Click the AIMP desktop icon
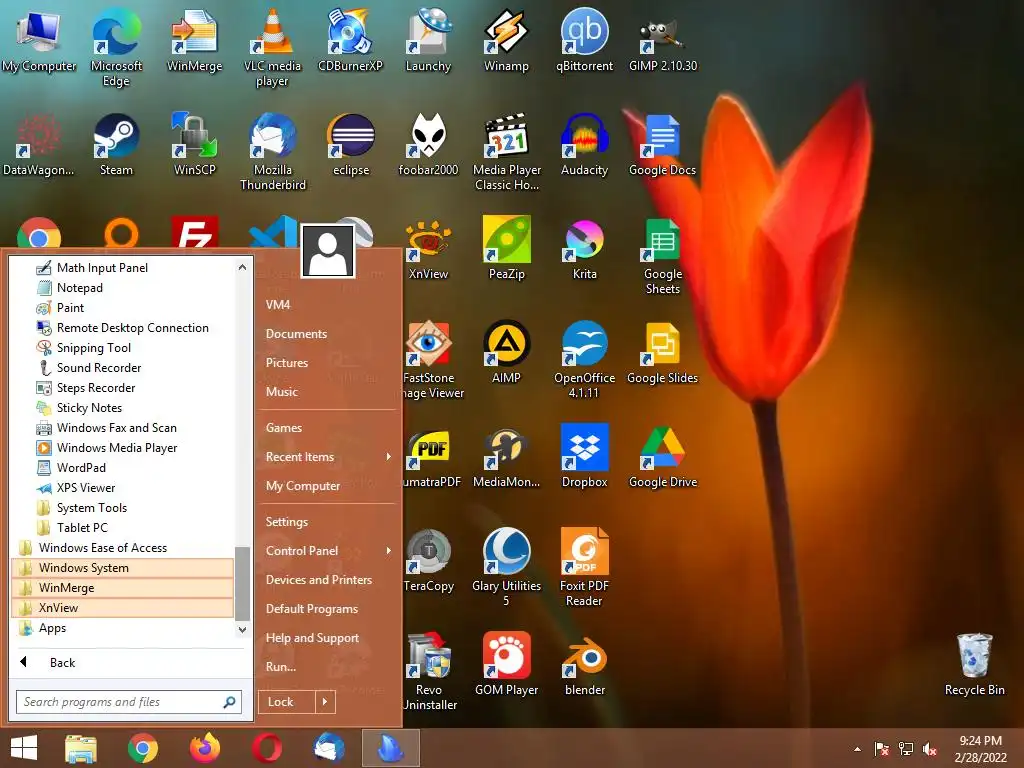Viewport: 1024px width, 768px height. [x=506, y=353]
